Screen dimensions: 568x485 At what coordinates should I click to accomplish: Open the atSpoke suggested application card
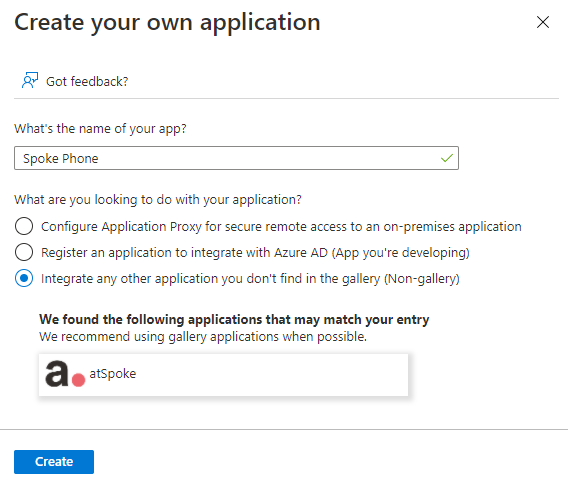(224, 375)
